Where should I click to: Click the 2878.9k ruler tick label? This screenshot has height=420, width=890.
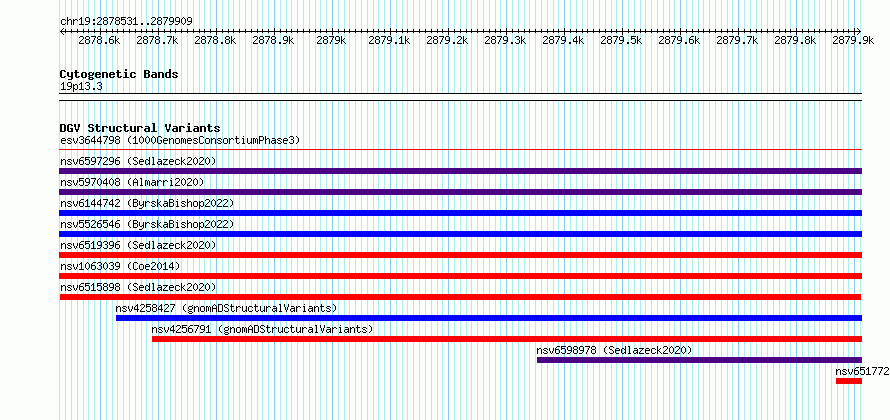273,41
